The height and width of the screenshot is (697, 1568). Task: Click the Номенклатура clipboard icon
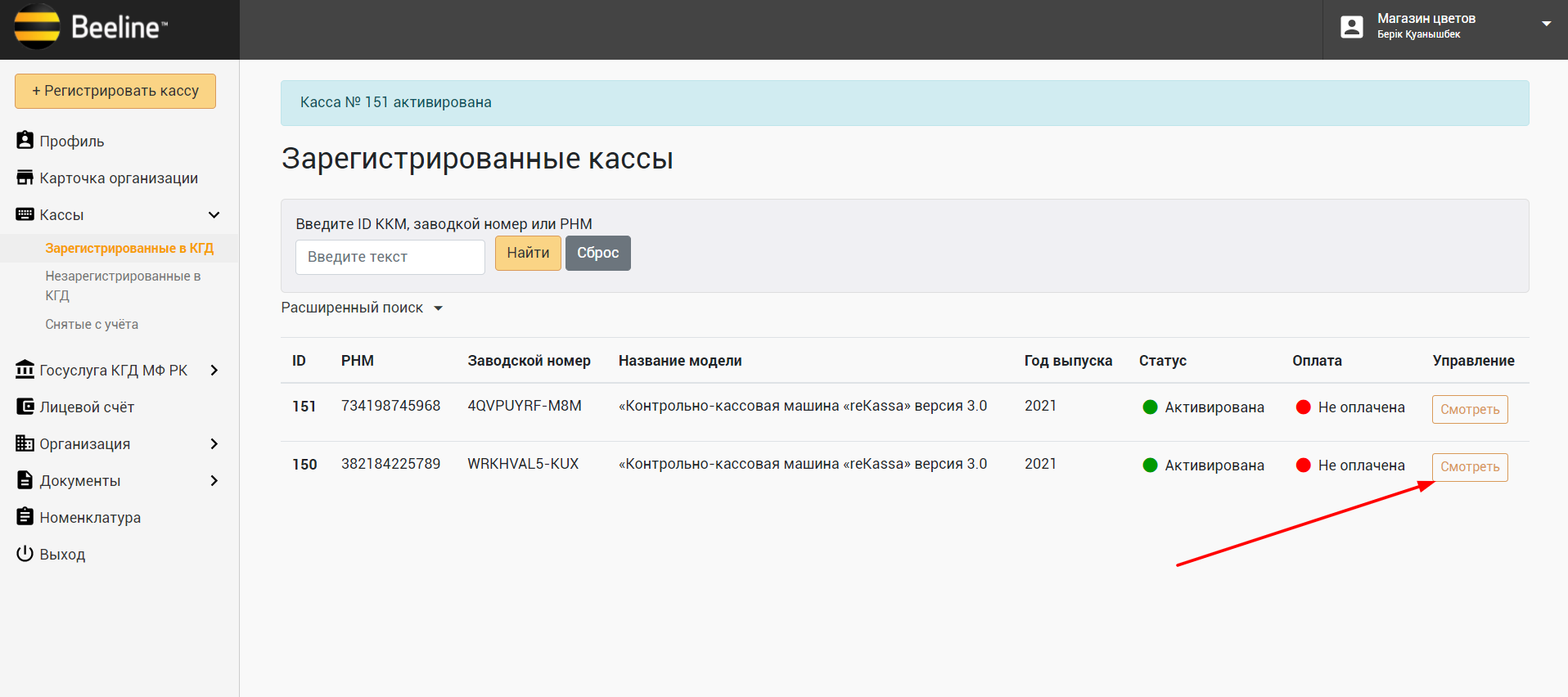25,517
